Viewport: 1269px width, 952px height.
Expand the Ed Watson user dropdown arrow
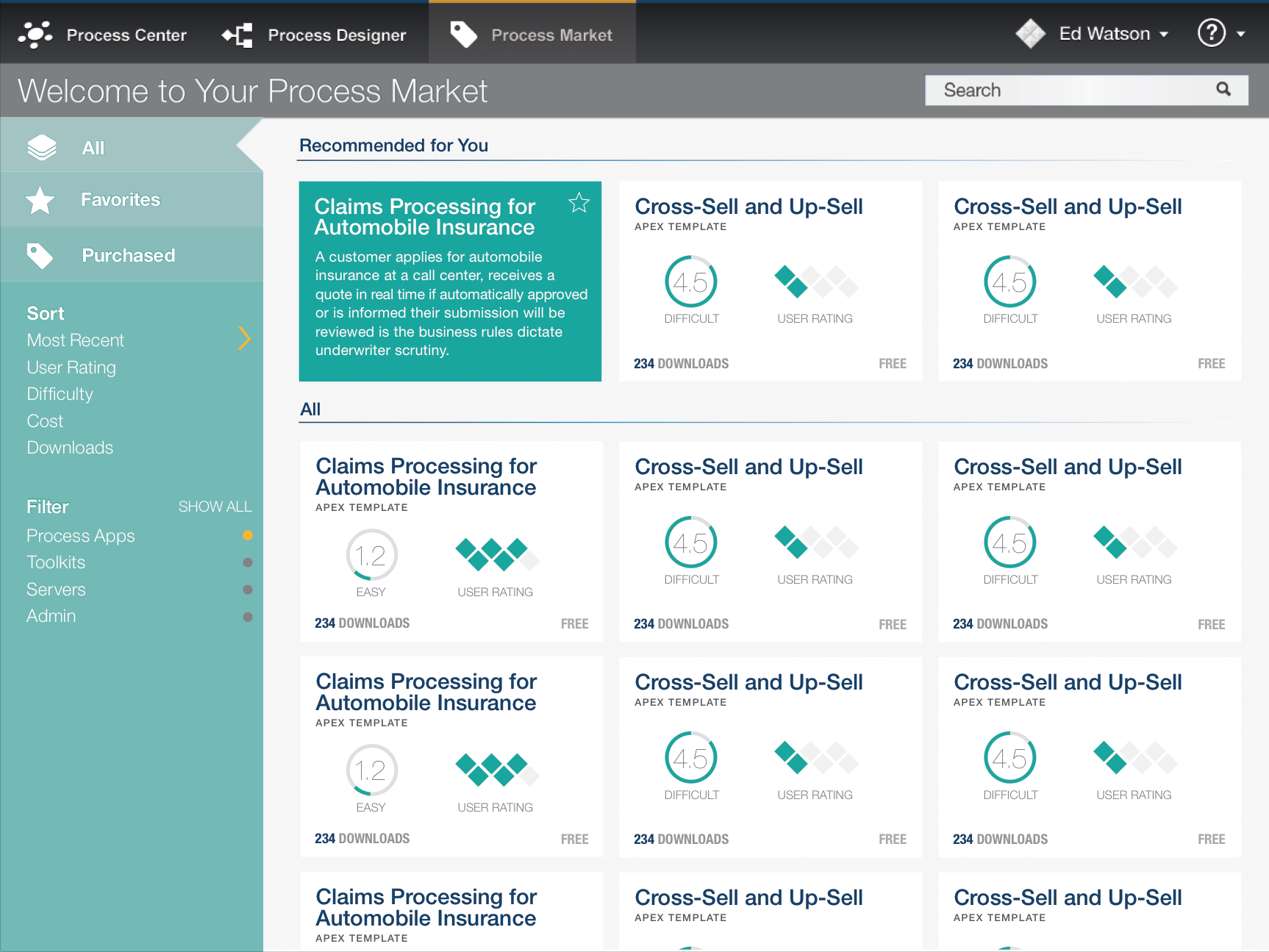pos(1164,35)
